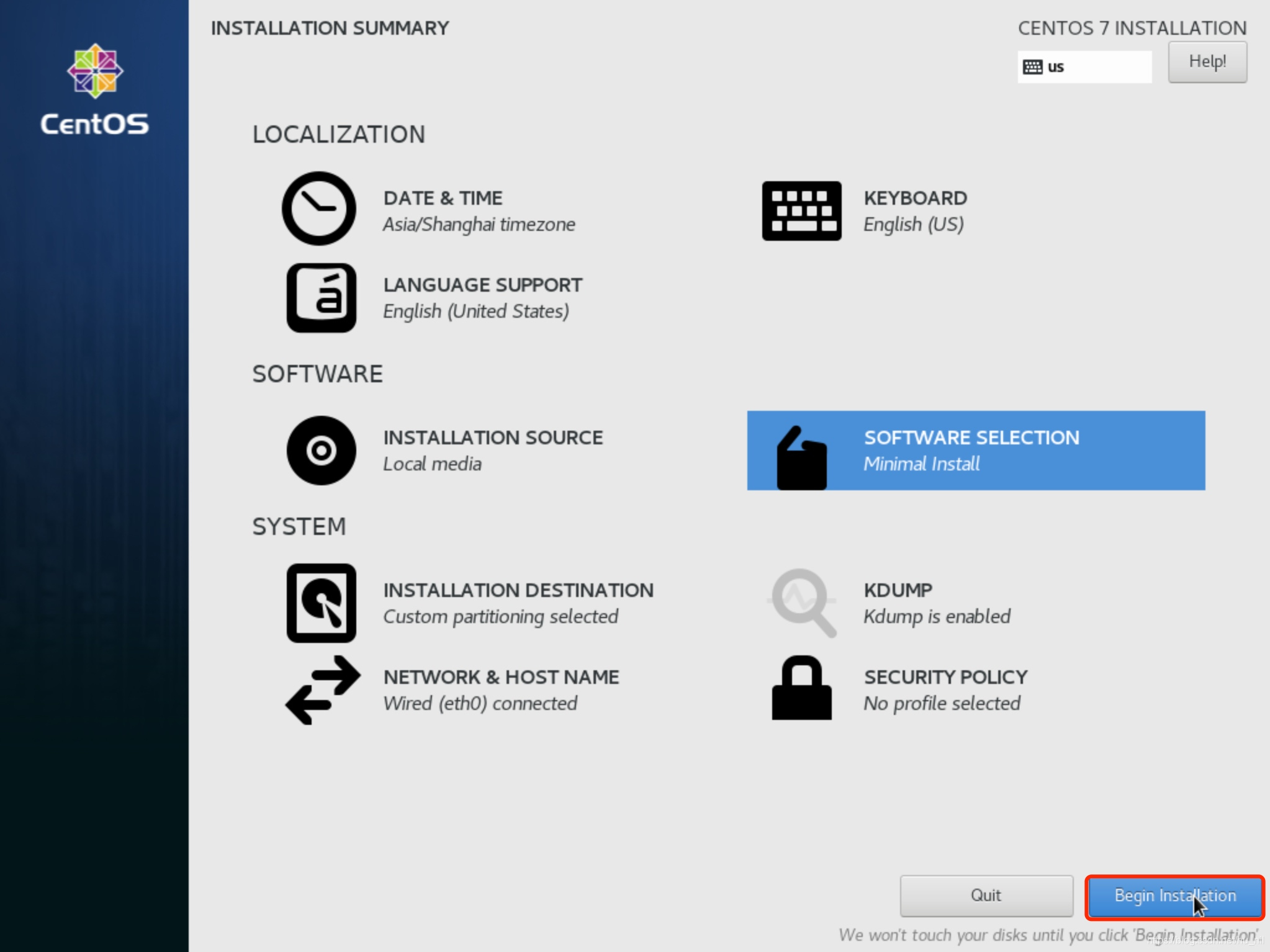Open the KDUMP label

point(898,590)
